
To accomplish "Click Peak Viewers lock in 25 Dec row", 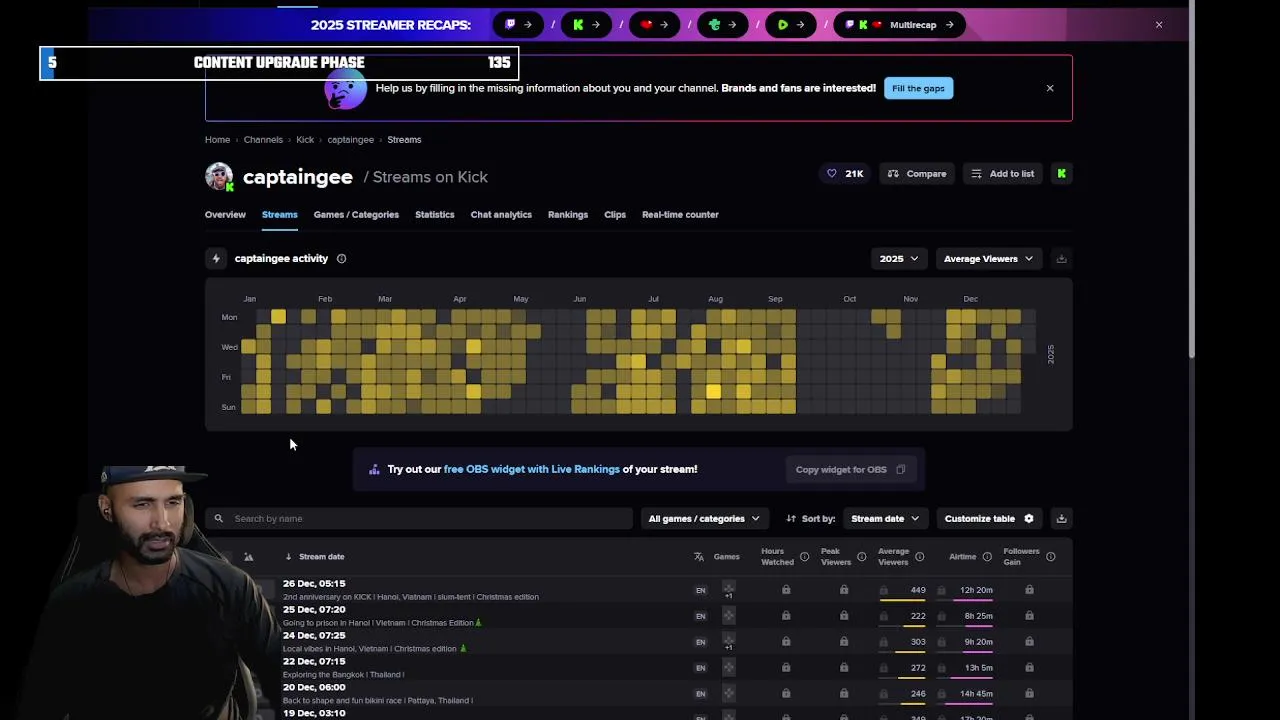I will [x=844, y=616].
